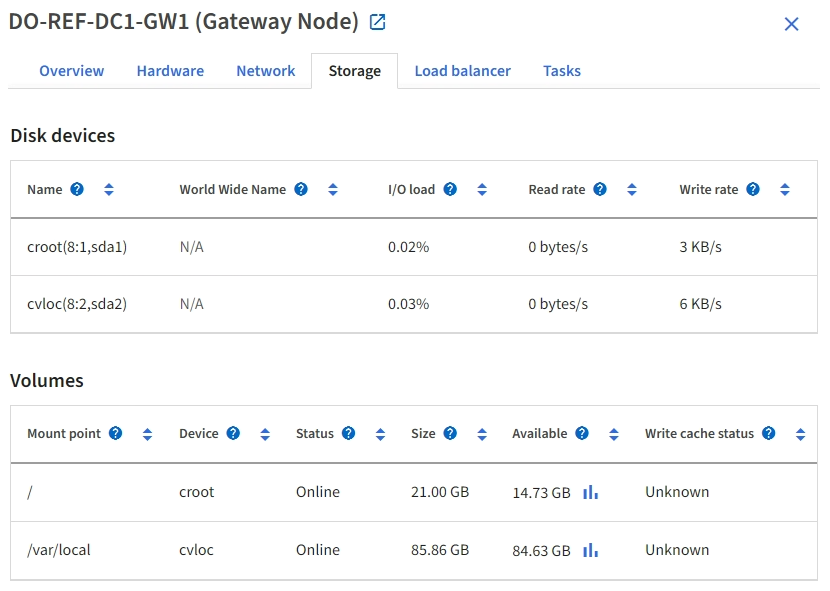Click I/O load help icon
The width and height of the screenshot is (830, 591).
tap(450, 189)
